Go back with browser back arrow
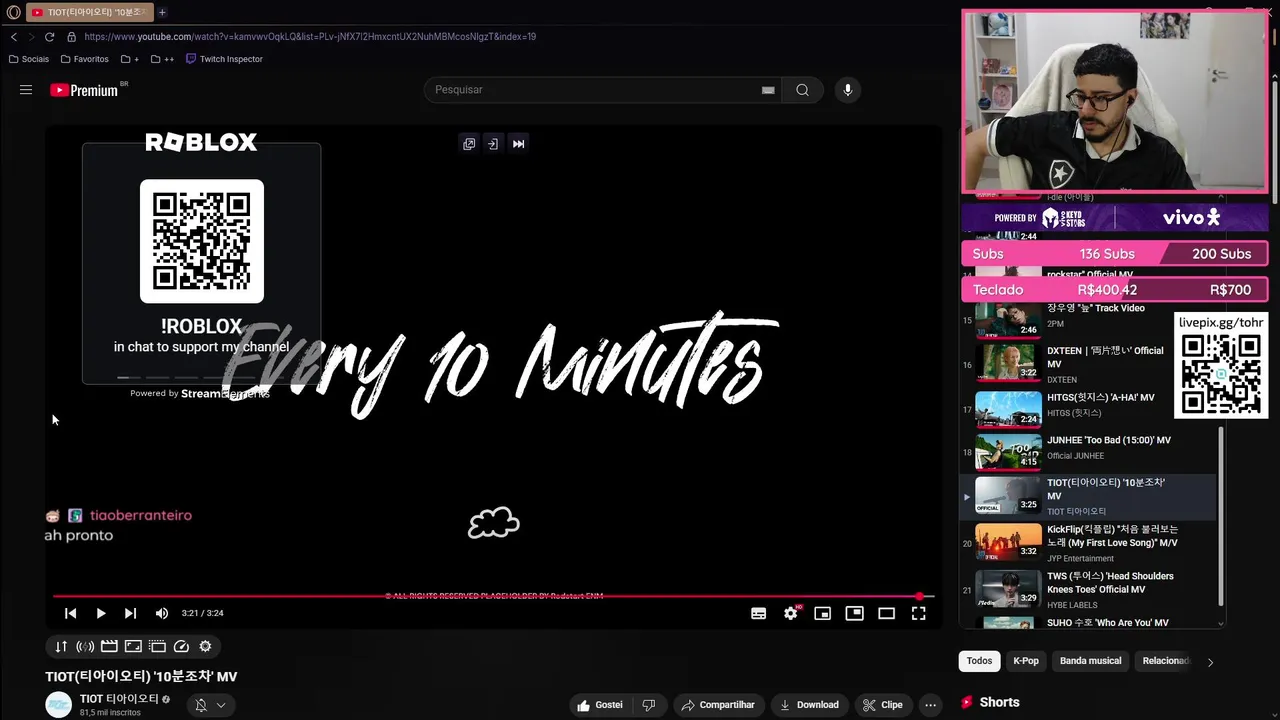Screen dimensions: 1280x720 tap(14, 37)
